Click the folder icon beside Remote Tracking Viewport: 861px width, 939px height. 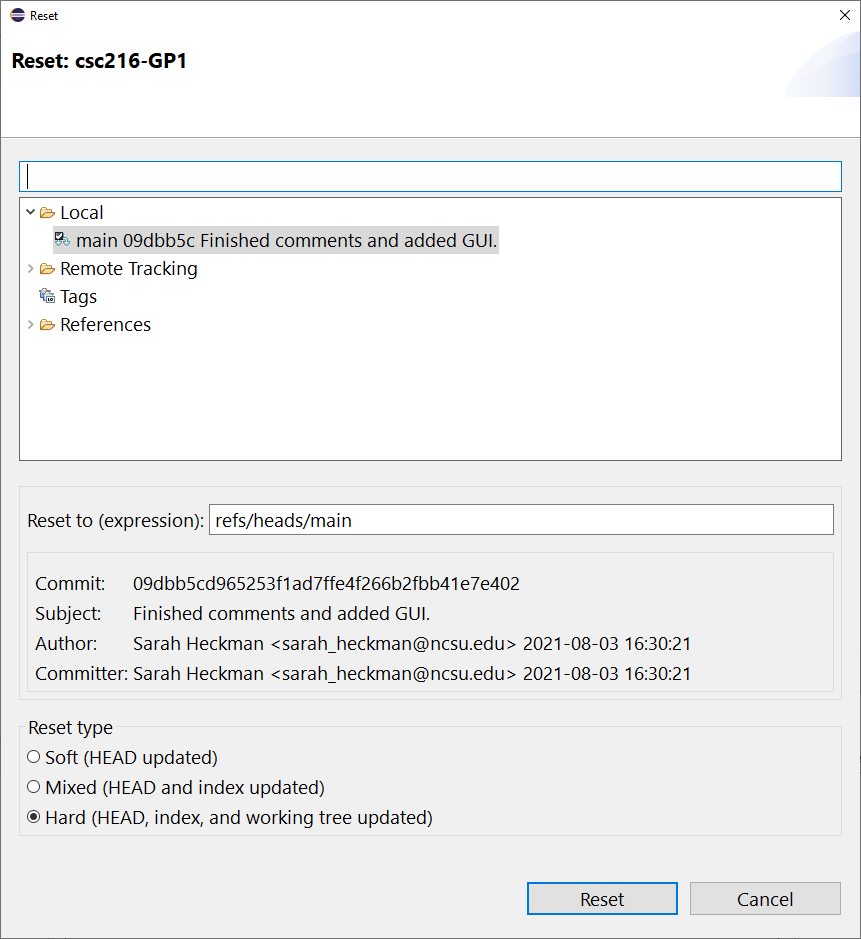47,268
